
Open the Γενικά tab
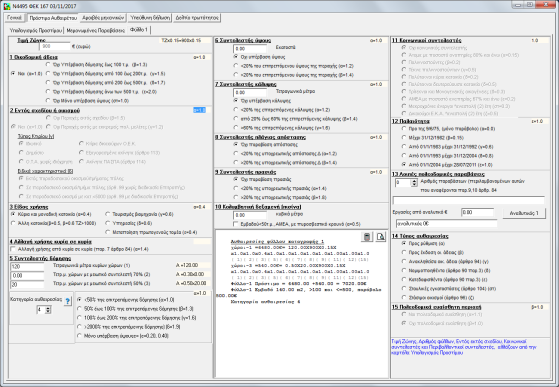15,17
